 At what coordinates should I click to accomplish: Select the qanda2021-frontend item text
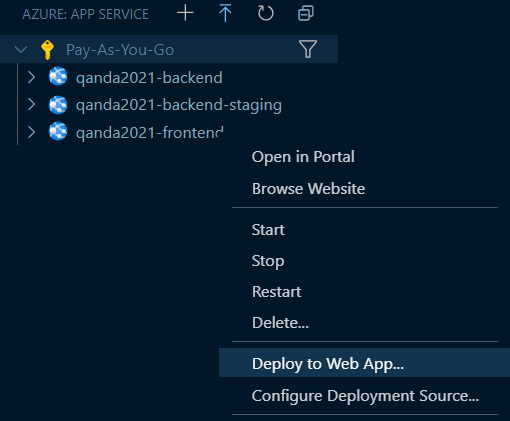tap(150, 133)
